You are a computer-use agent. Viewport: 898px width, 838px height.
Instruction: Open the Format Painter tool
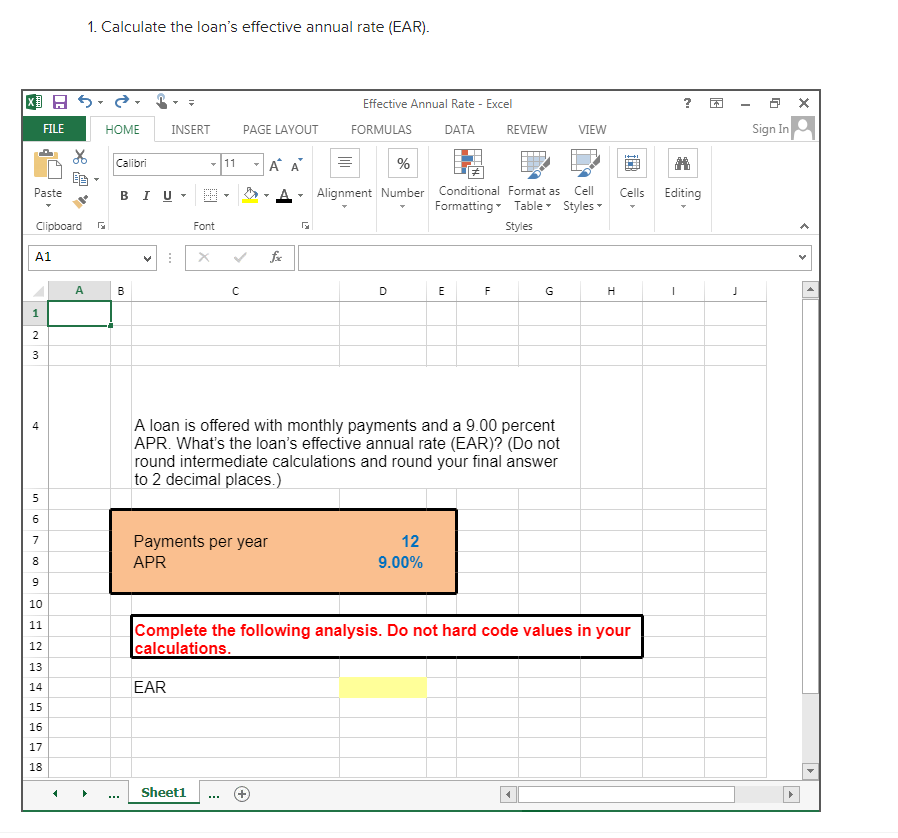pyautogui.click(x=80, y=201)
